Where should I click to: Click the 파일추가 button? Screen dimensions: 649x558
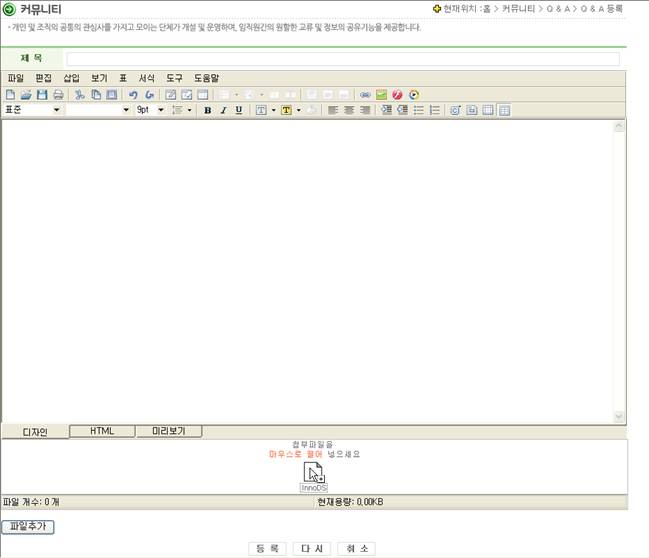point(27,526)
